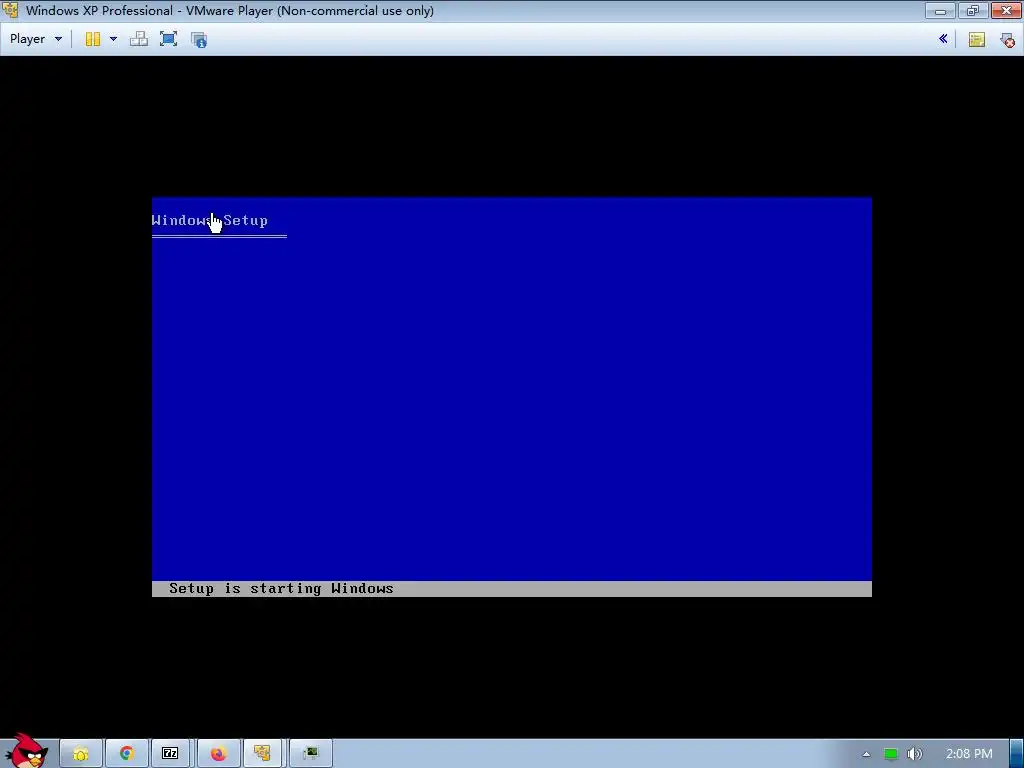Open the VMware notes/message log icon
Screen dimensions: 1024x768
coord(976,40)
